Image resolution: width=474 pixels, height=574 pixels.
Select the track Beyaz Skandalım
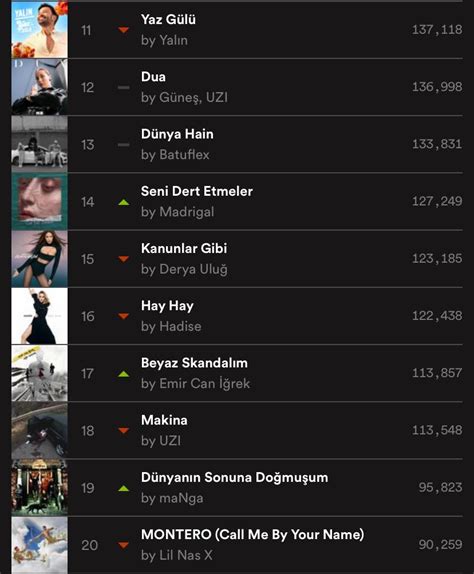click(194, 363)
